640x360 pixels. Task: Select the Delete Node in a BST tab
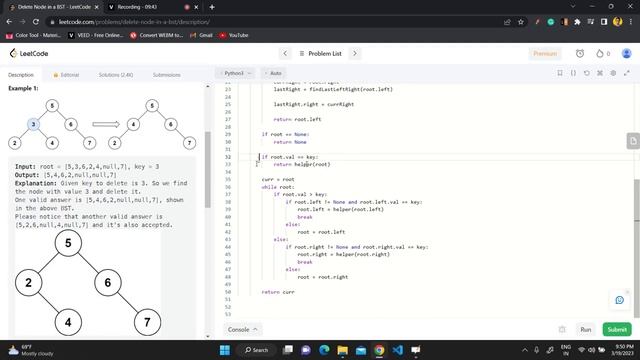tap(53, 7)
